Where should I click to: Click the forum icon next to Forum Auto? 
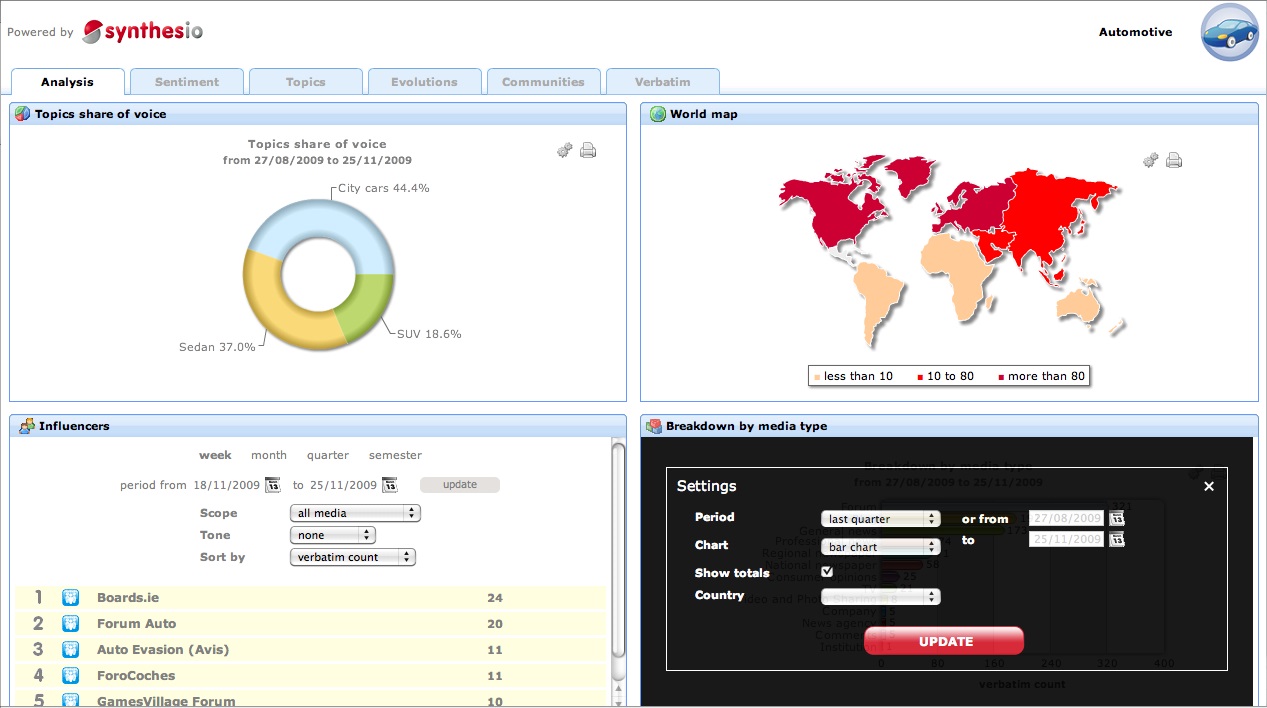[70, 624]
